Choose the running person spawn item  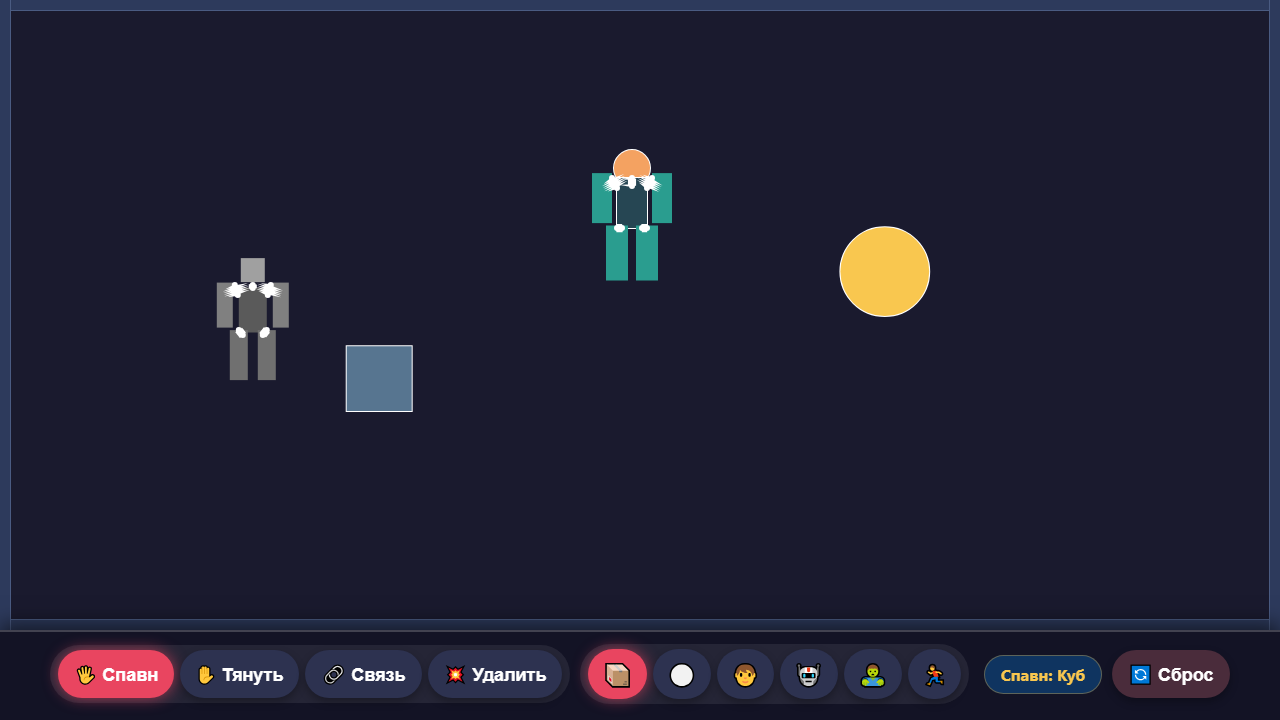(934, 675)
